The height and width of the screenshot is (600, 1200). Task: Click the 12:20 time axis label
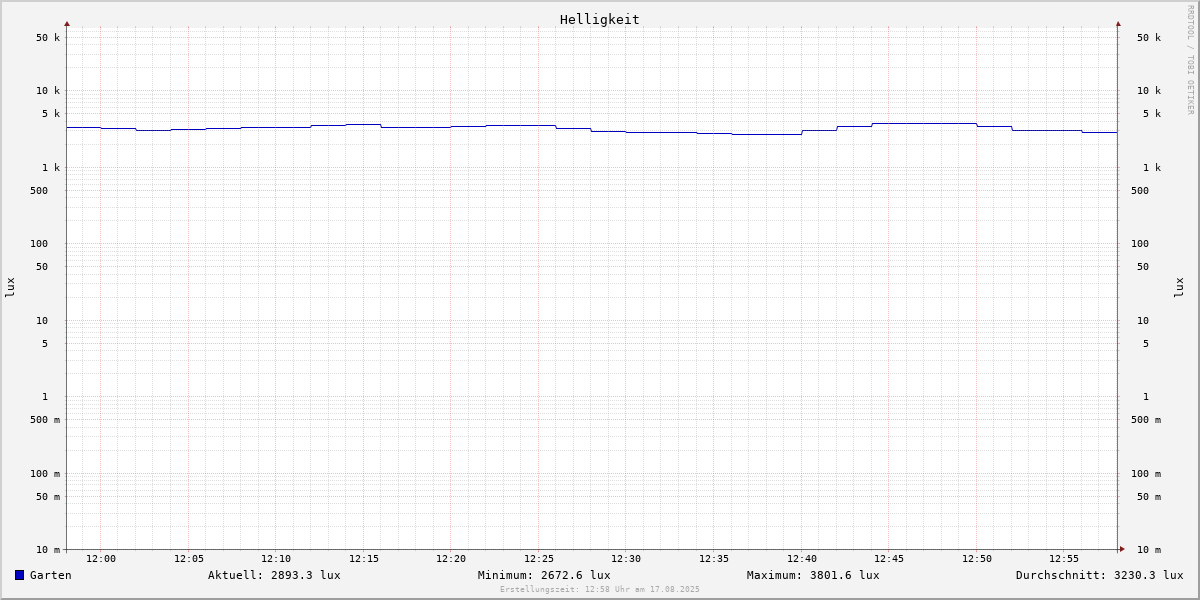(x=451, y=559)
